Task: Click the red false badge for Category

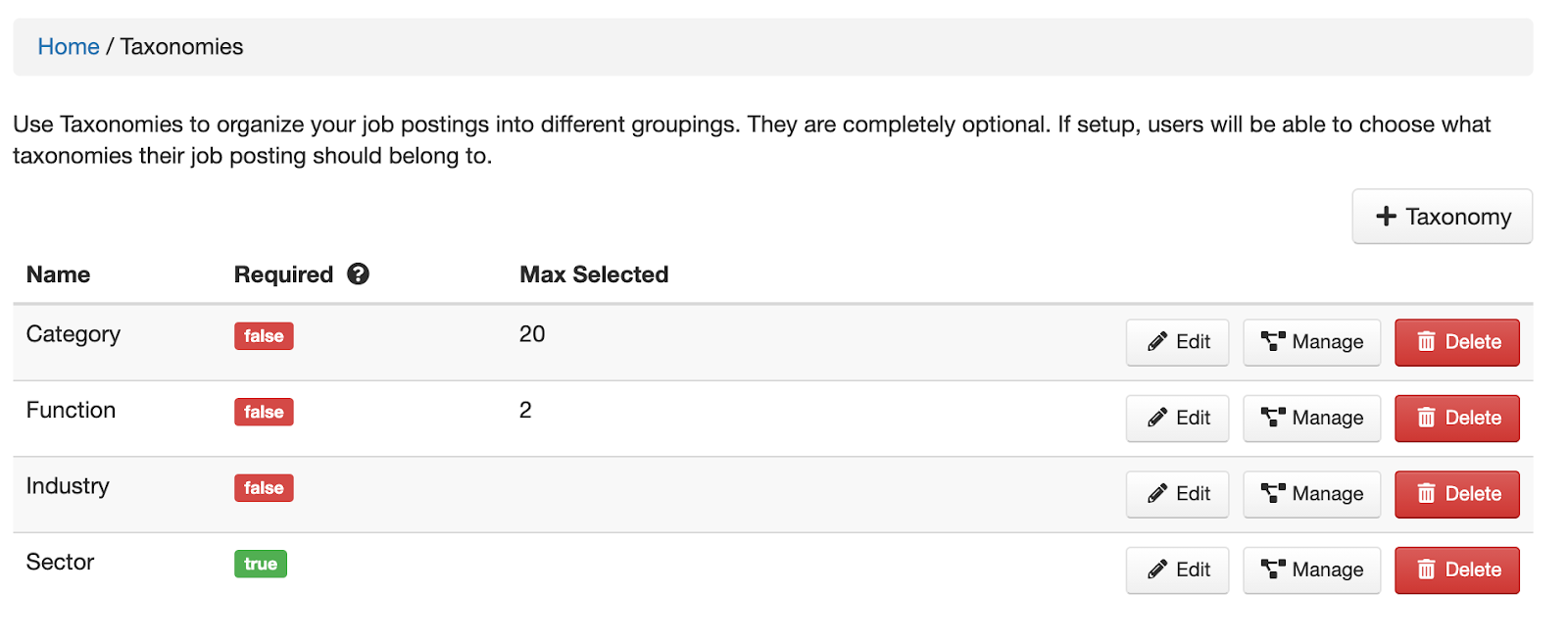Action: point(264,336)
